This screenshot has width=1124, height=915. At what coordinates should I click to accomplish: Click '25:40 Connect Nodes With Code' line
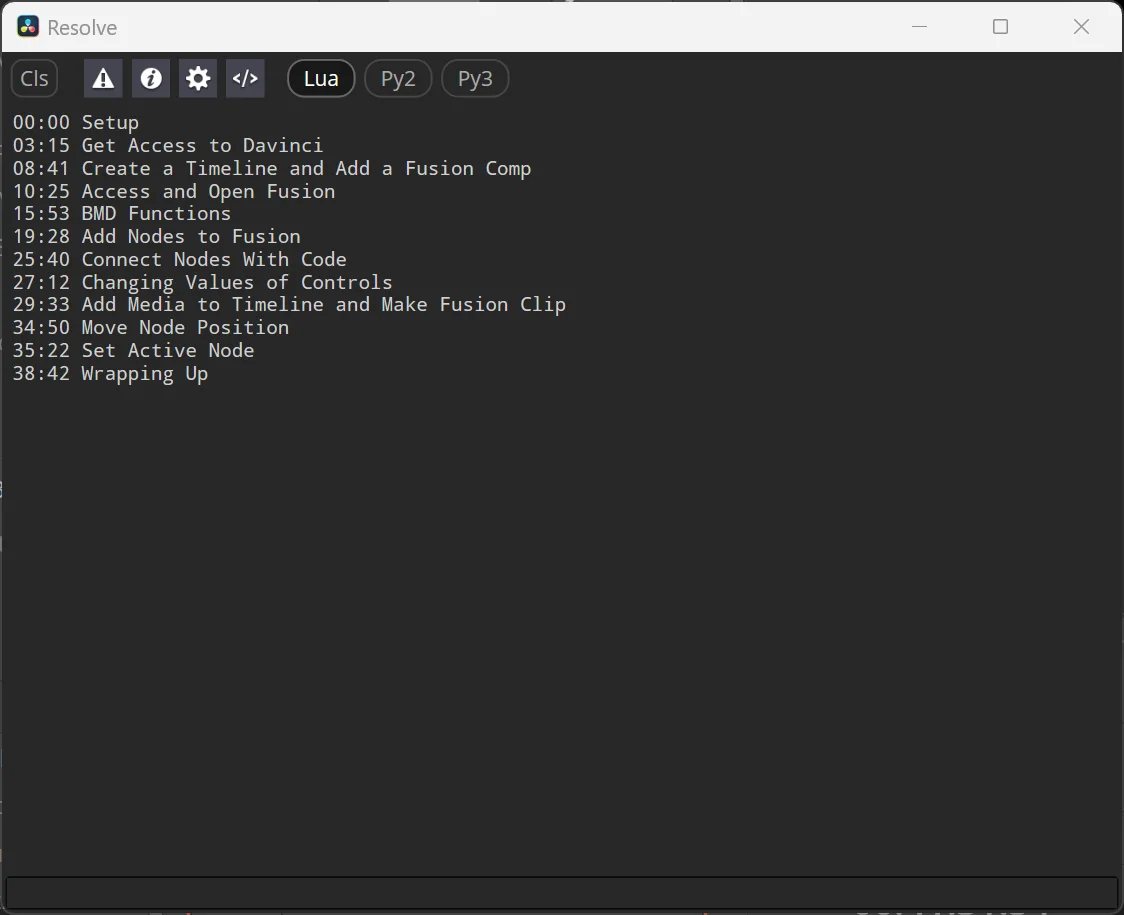pos(180,260)
